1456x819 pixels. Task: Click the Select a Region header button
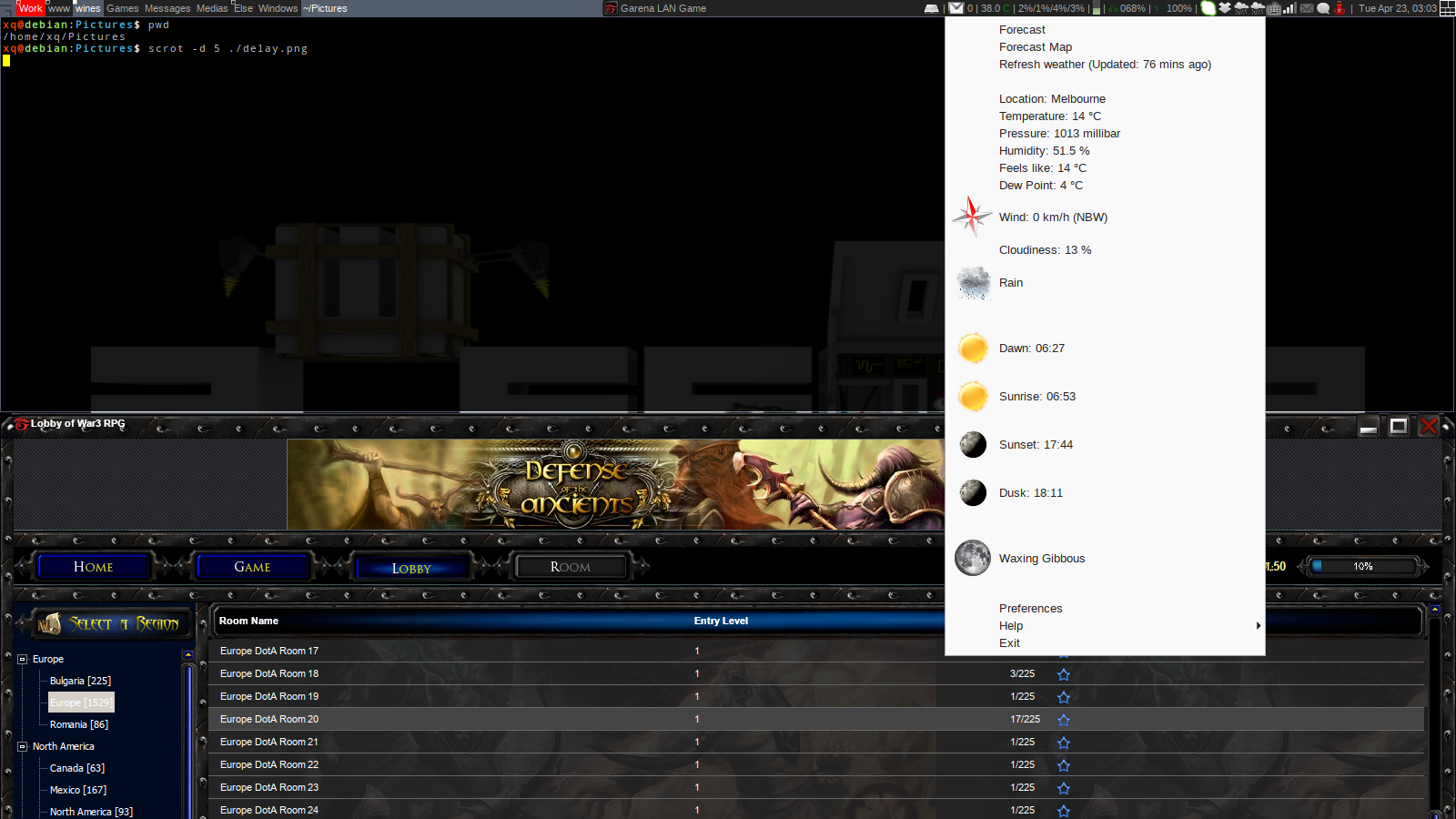pos(111,623)
